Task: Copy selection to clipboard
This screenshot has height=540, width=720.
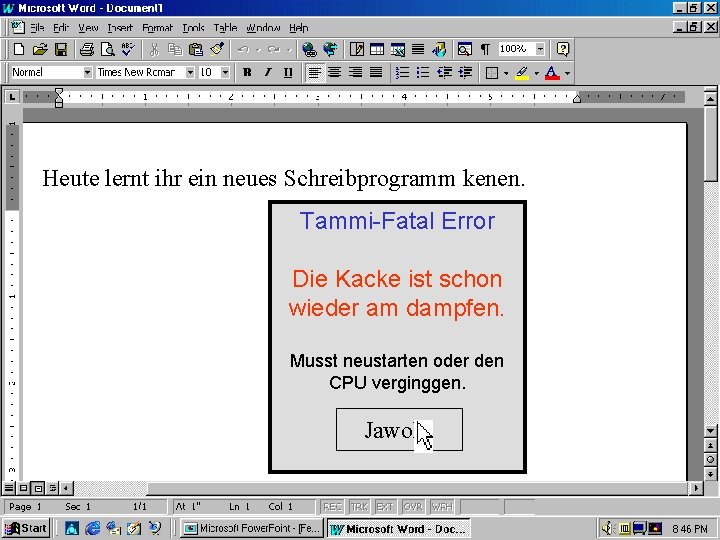Action: point(175,49)
